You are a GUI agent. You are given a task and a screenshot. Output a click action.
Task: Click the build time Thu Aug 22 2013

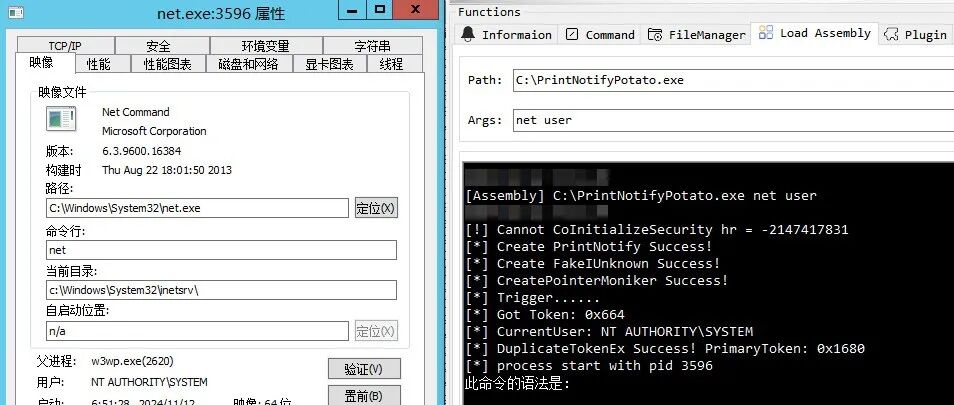click(x=167, y=170)
